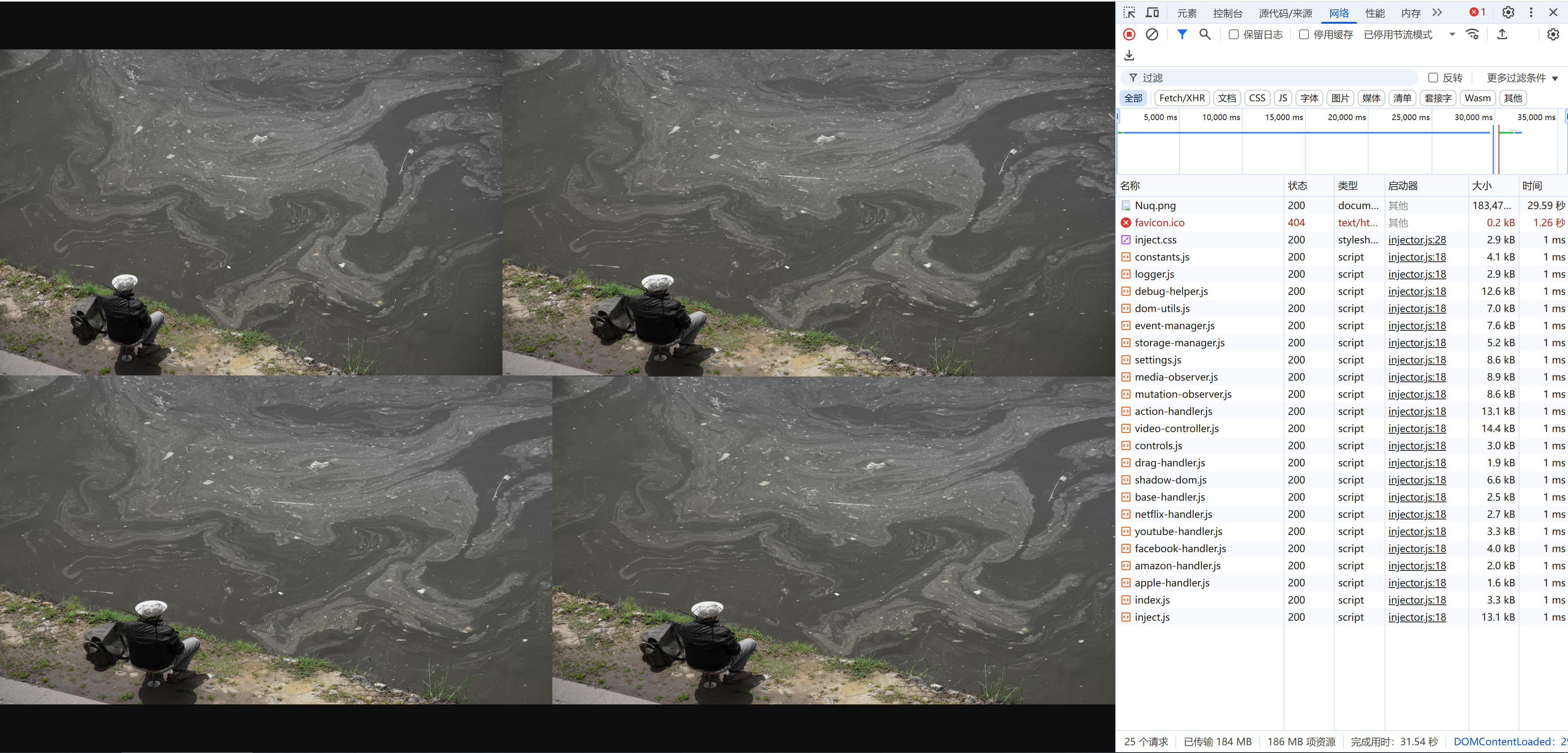The image size is (1568, 753).
Task: Select the mutation-observer.js request
Action: [1342, 394]
